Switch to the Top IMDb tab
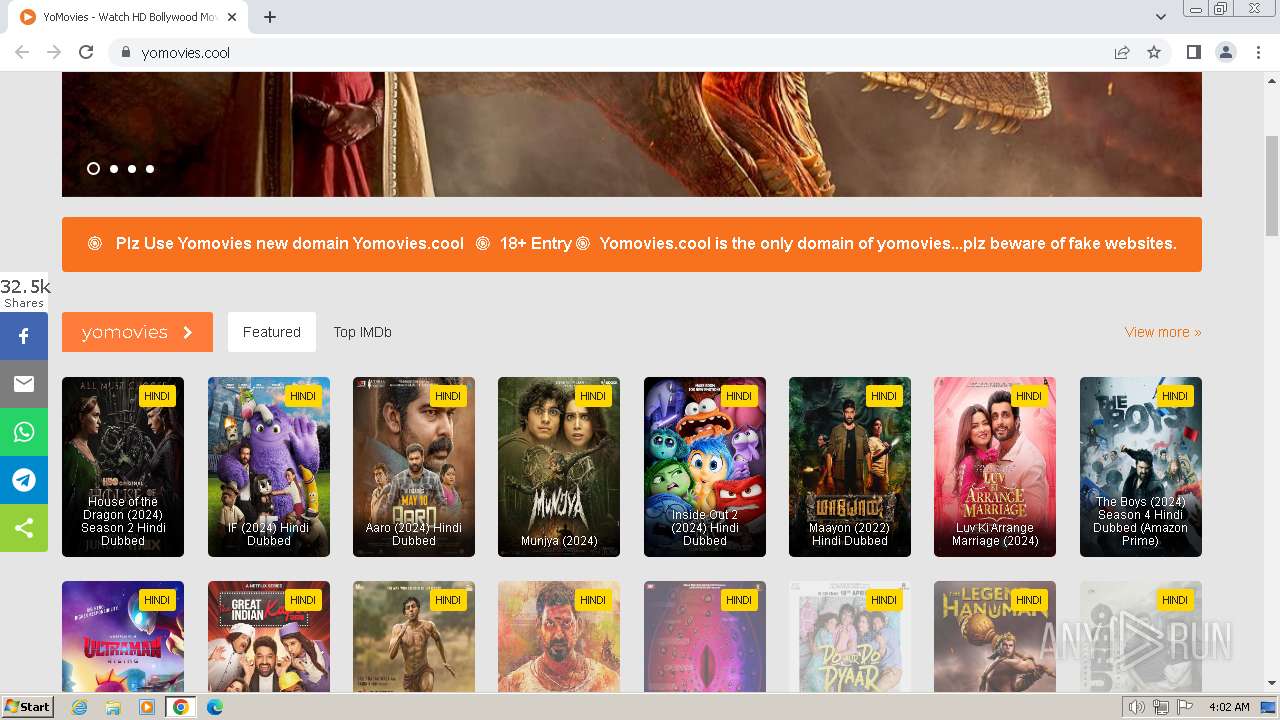1280x720 pixels. pyautogui.click(x=362, y=332)
